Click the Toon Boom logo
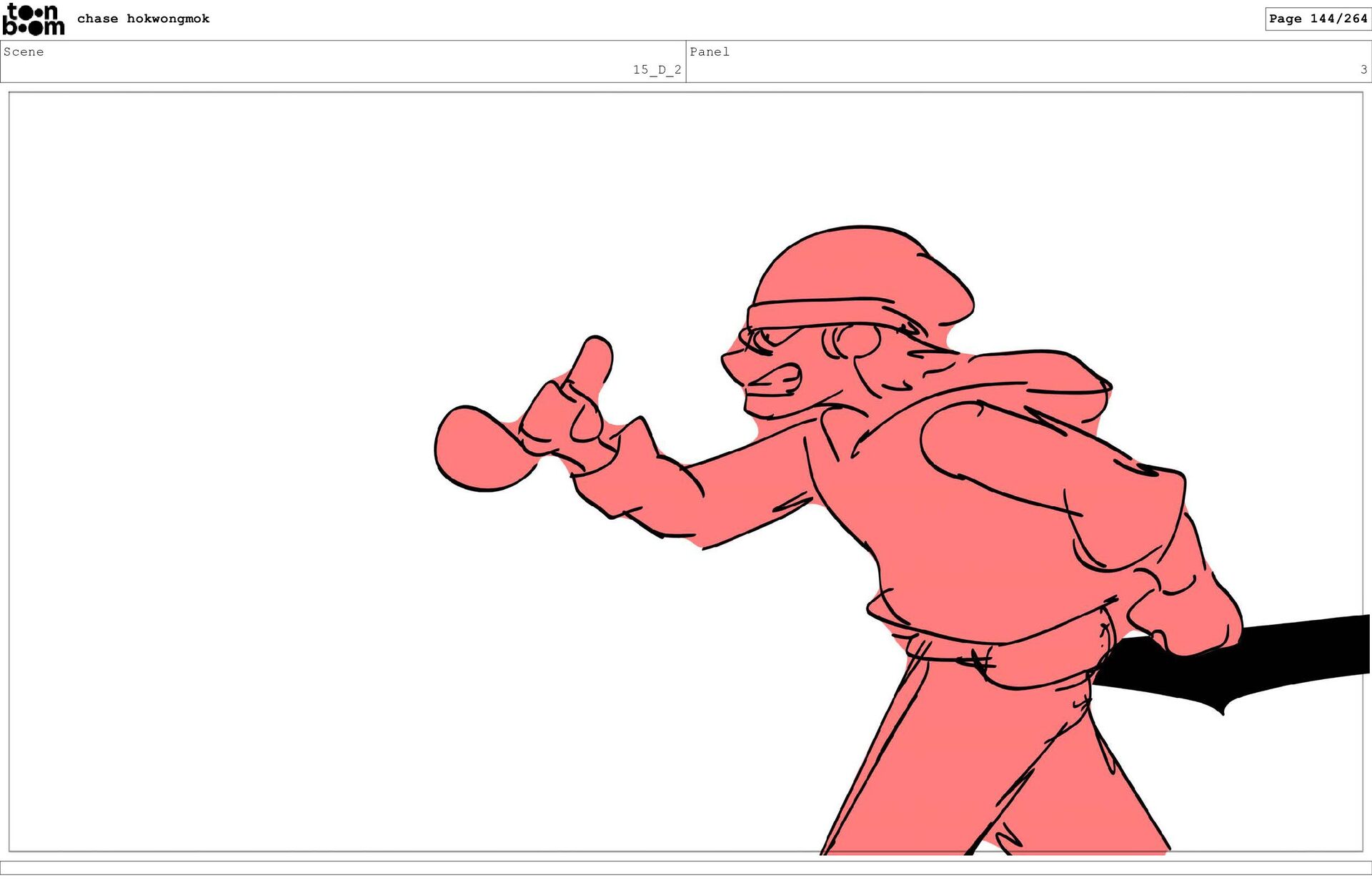This screenshot has height=888, width=1372. coord(33,19)
